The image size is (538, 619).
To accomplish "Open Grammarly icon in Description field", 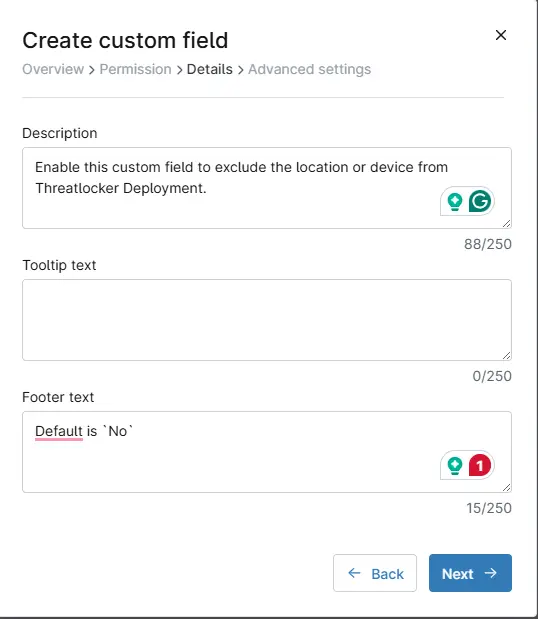I will [480, 201].
